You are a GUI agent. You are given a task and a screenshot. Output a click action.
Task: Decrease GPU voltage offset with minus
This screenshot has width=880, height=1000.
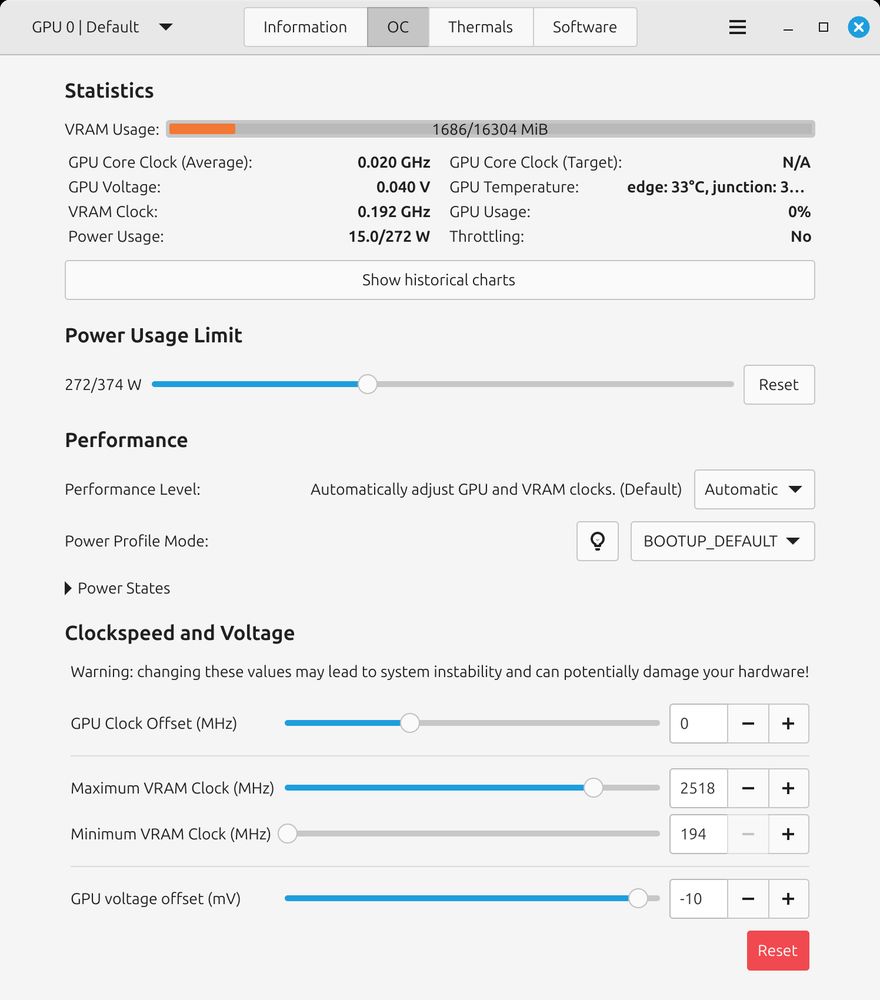pyautogui.click(x=748, y=899)
